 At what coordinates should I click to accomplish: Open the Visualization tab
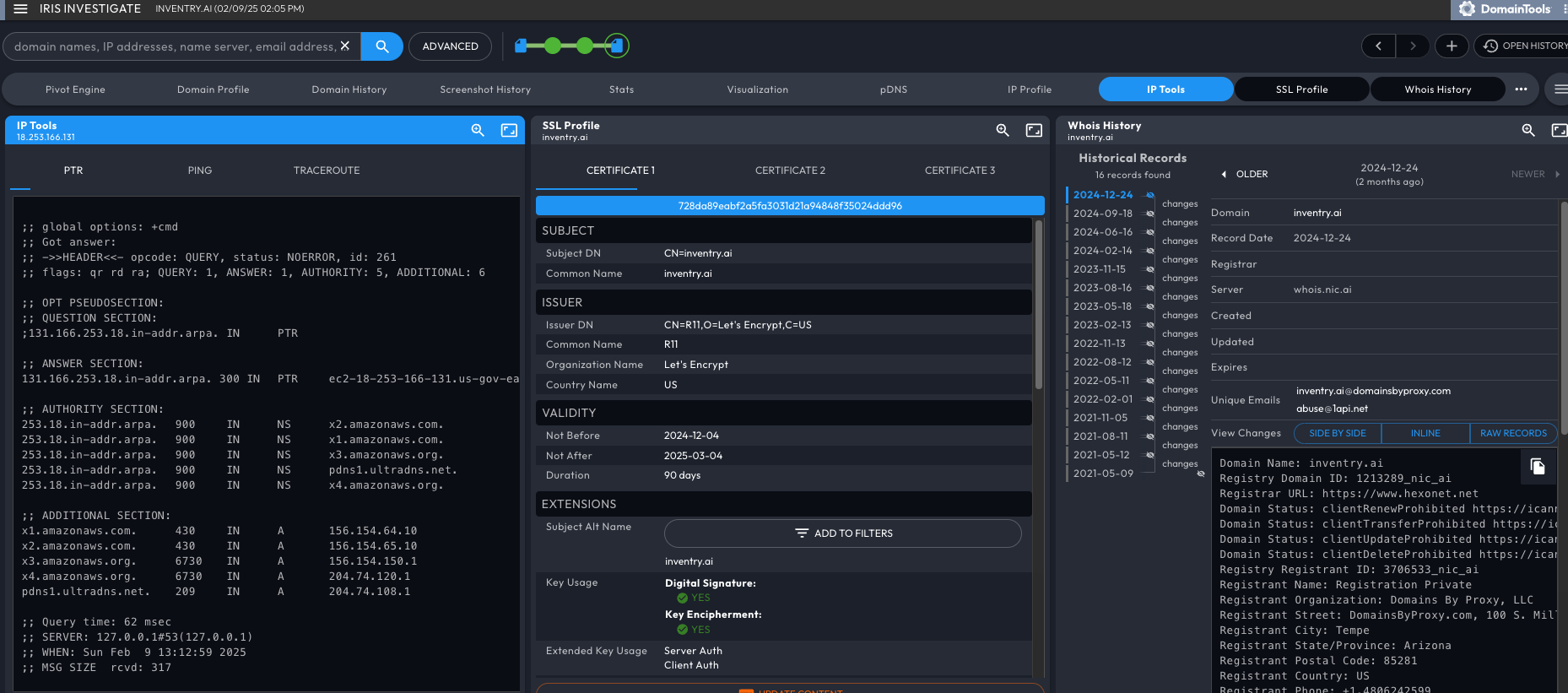758,89
